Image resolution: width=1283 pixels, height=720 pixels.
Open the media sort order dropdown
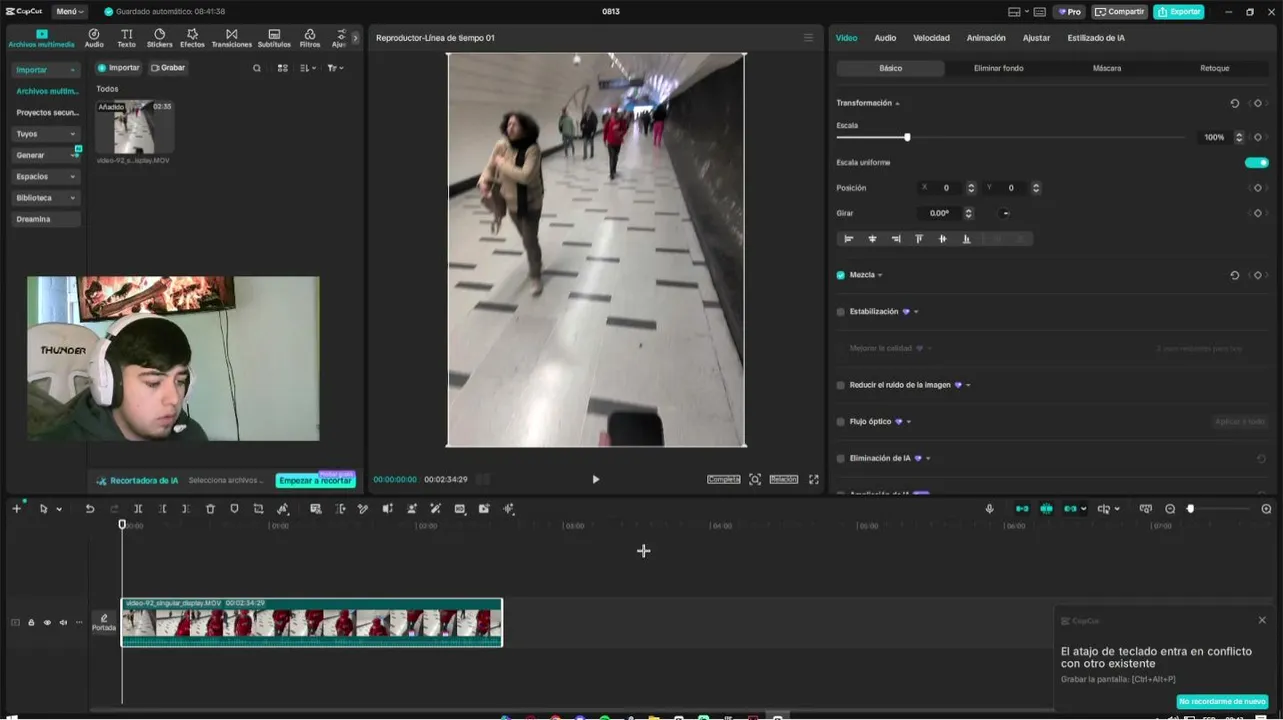[309, 68]
